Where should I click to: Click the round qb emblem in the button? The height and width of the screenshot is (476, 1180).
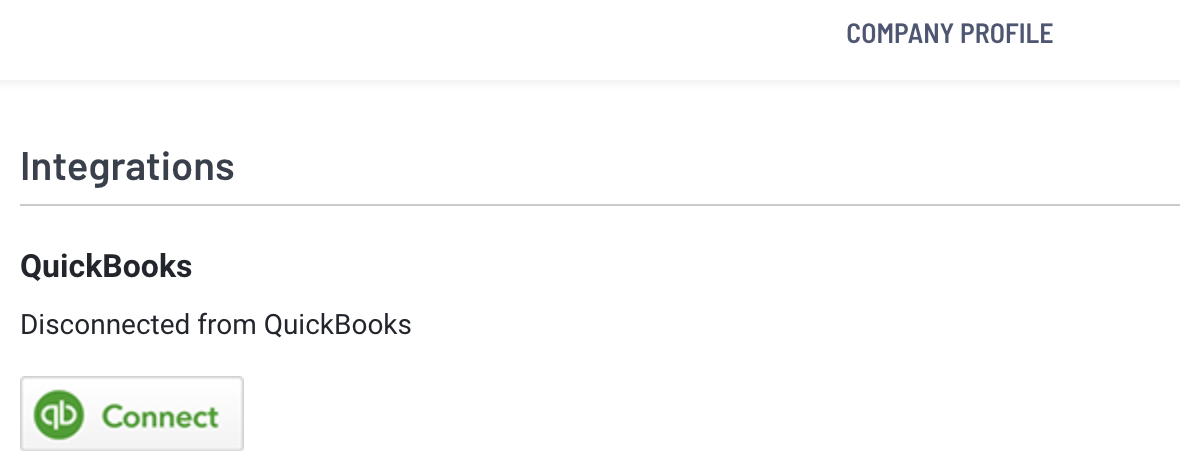pos(59,414)
